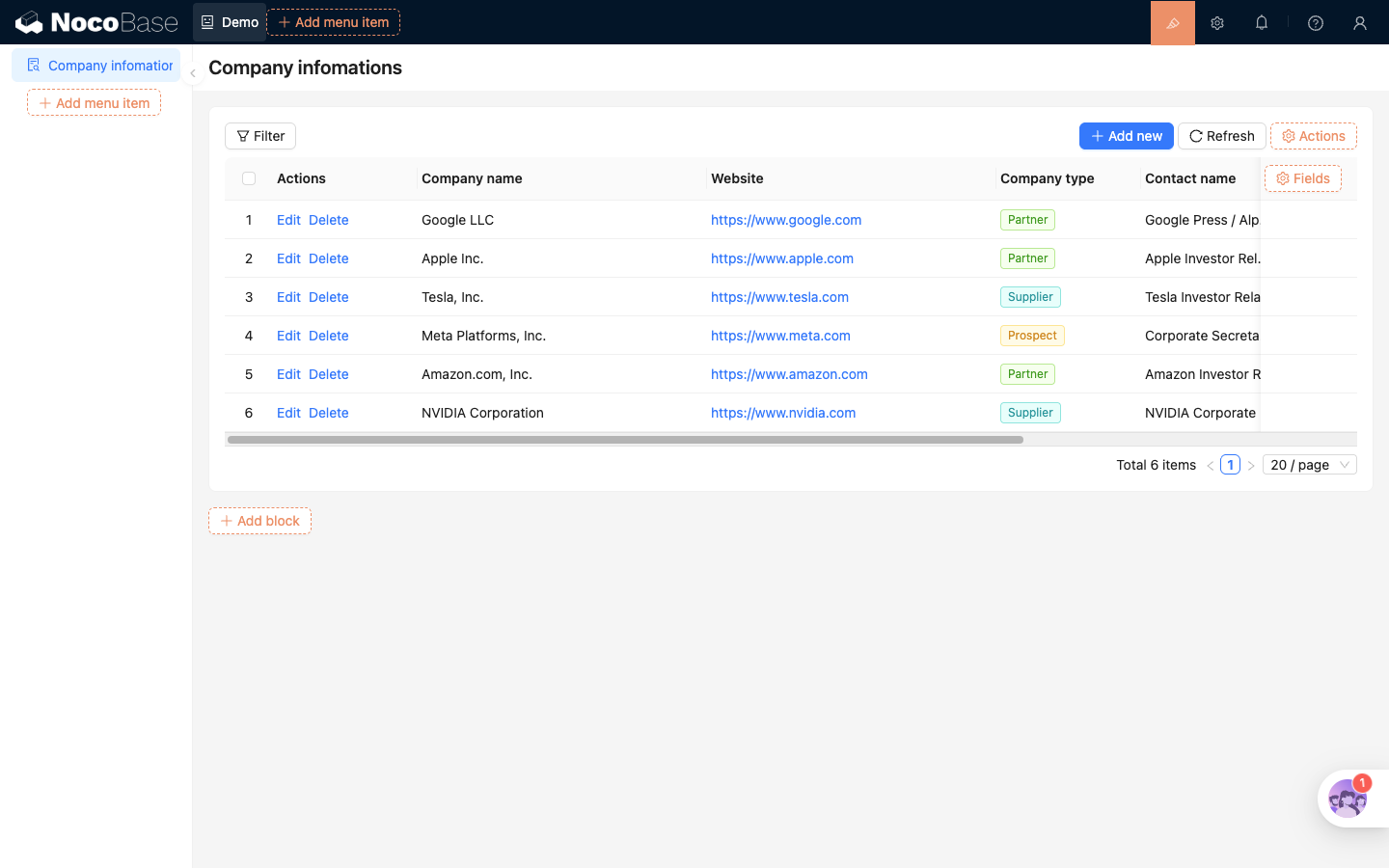This screenshot has height=868, width=1389.
Task: Edit the NVIDIA Corporation row
Action: (288, 413)
